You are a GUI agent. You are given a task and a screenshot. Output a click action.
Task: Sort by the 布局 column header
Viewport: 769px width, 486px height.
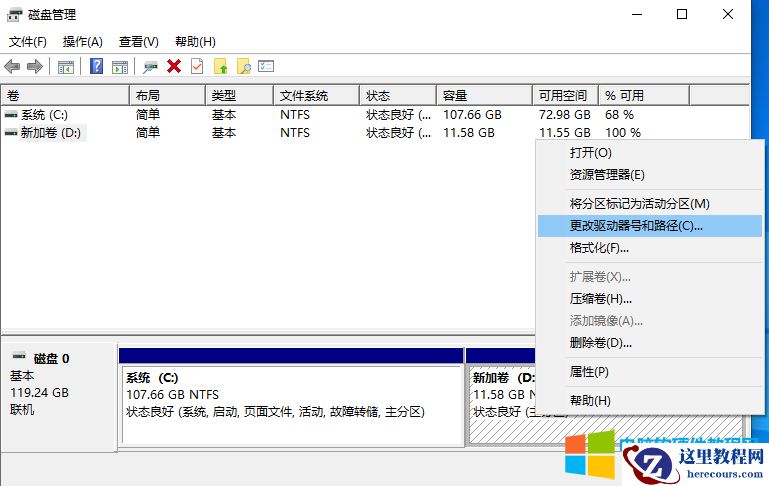[167, 96]
